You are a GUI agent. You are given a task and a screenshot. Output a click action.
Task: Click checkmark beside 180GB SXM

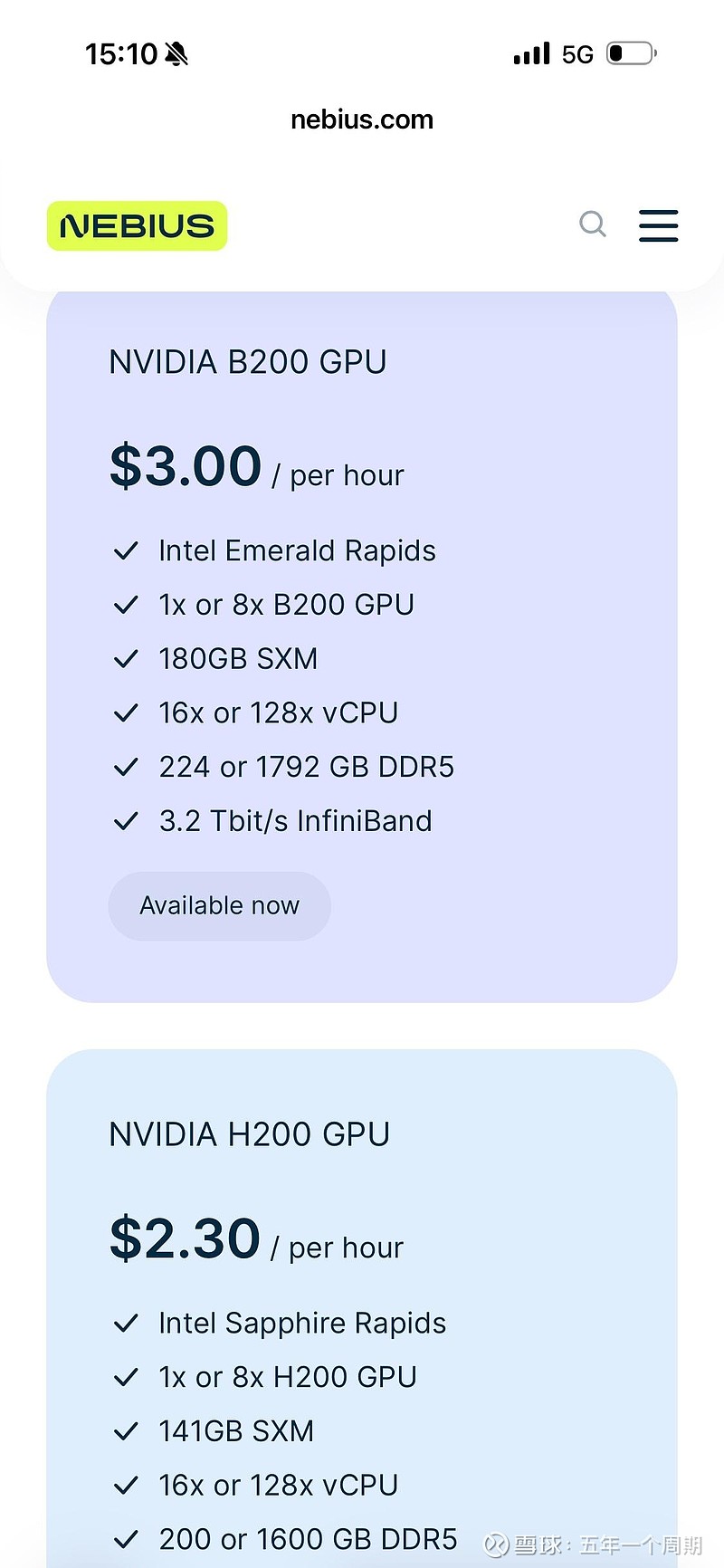click(x=126, y=659)
